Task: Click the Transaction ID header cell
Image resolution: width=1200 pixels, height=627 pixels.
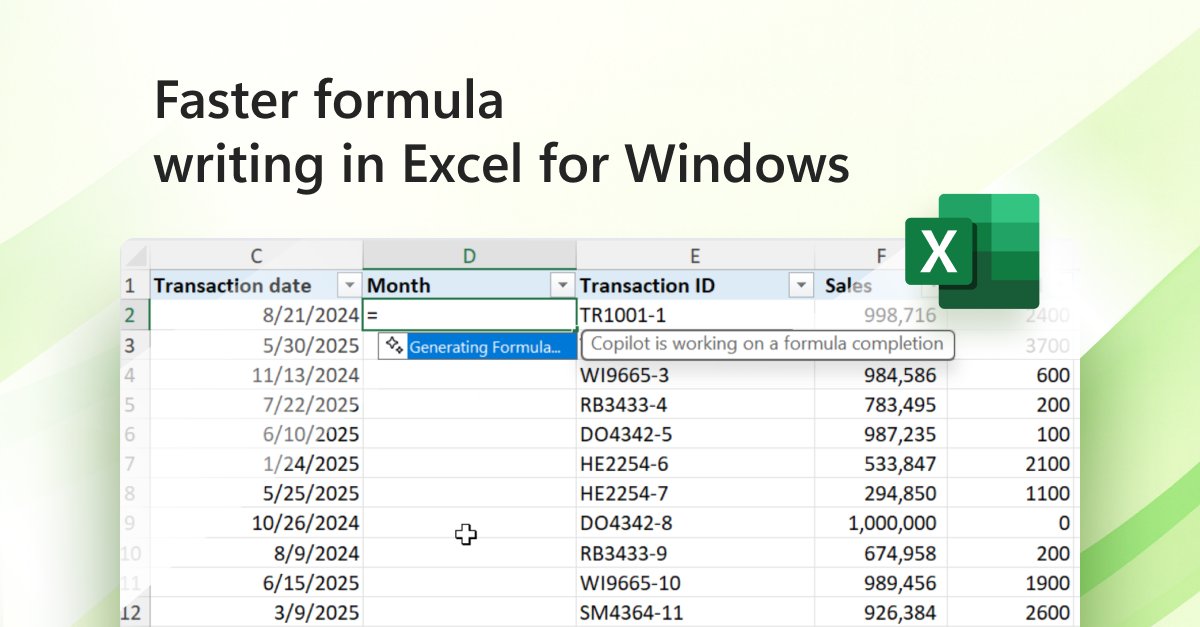Action: point(695,286)
